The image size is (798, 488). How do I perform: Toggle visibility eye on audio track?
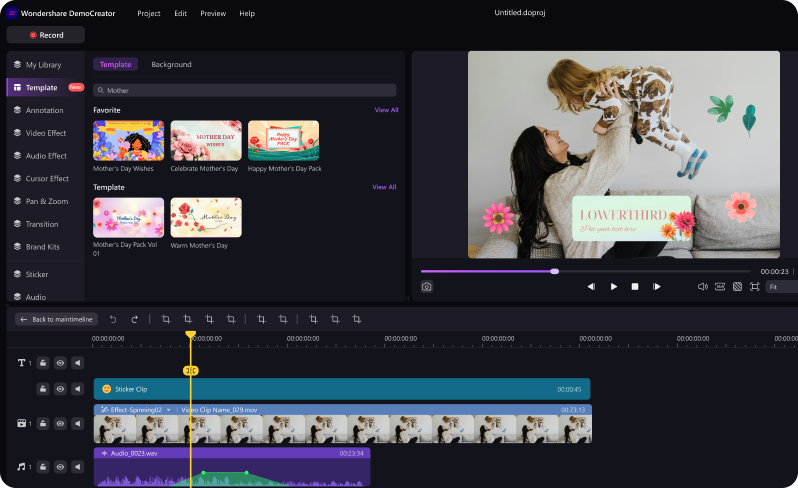point(60,467)
